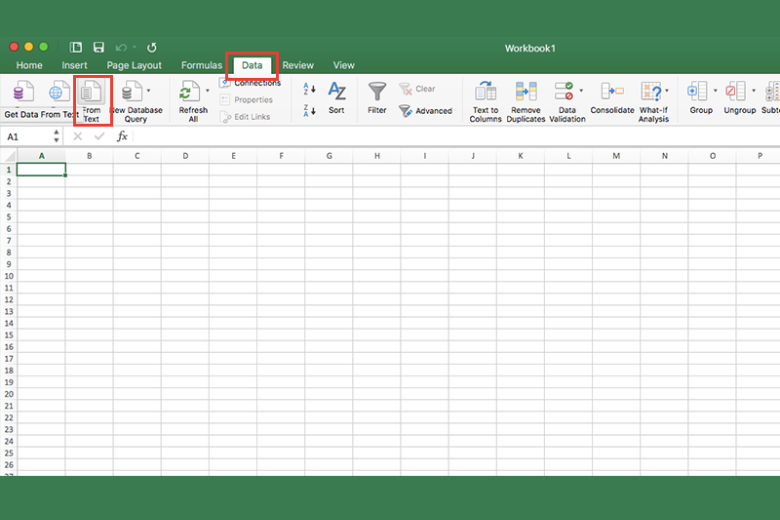The width and height of the screenshot is (780, 520).
Task: Click Text to Columns
Action: tap(486, 102)
